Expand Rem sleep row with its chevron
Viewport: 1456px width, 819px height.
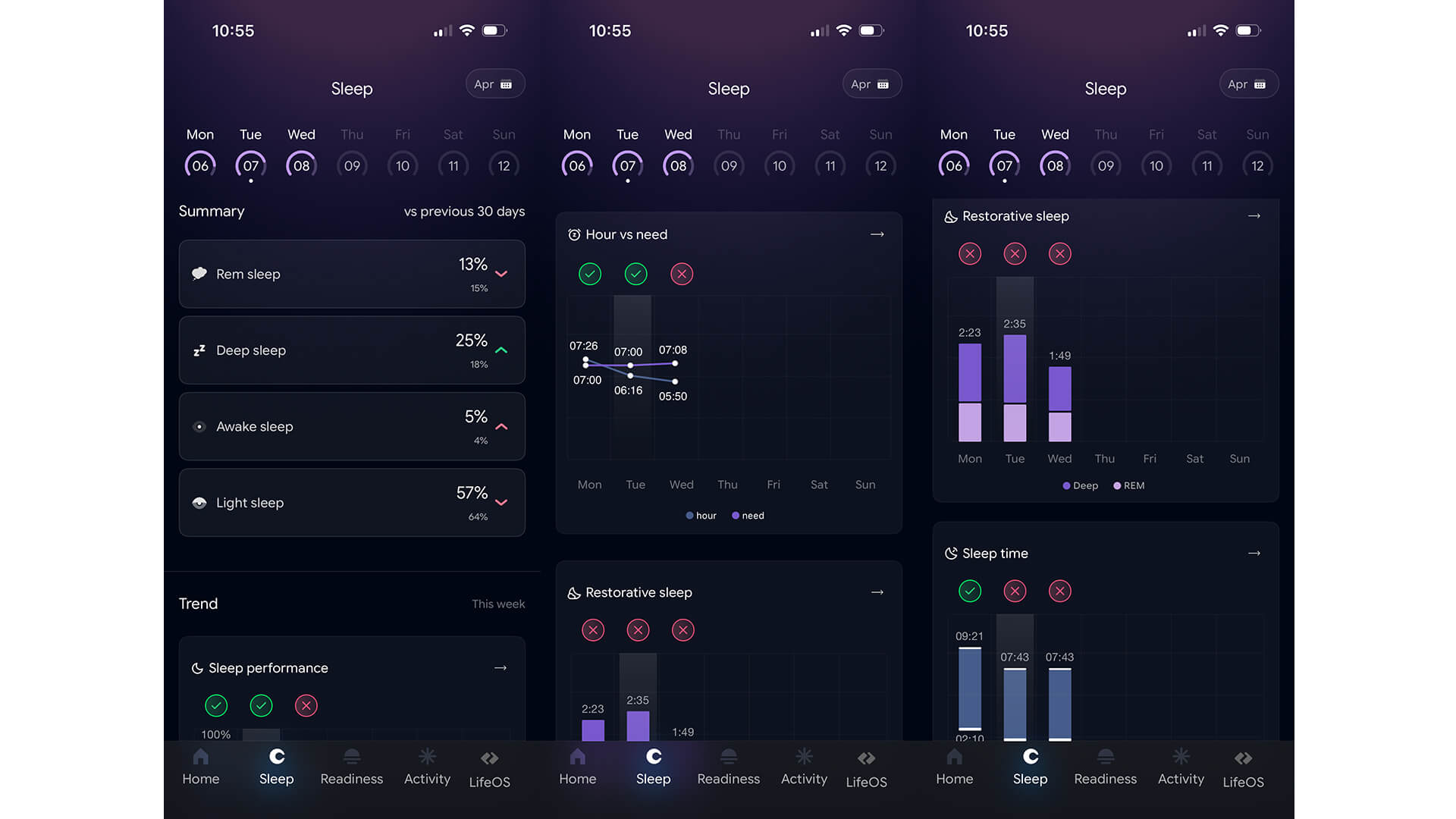pyautogui.click(x=501, y=274)
